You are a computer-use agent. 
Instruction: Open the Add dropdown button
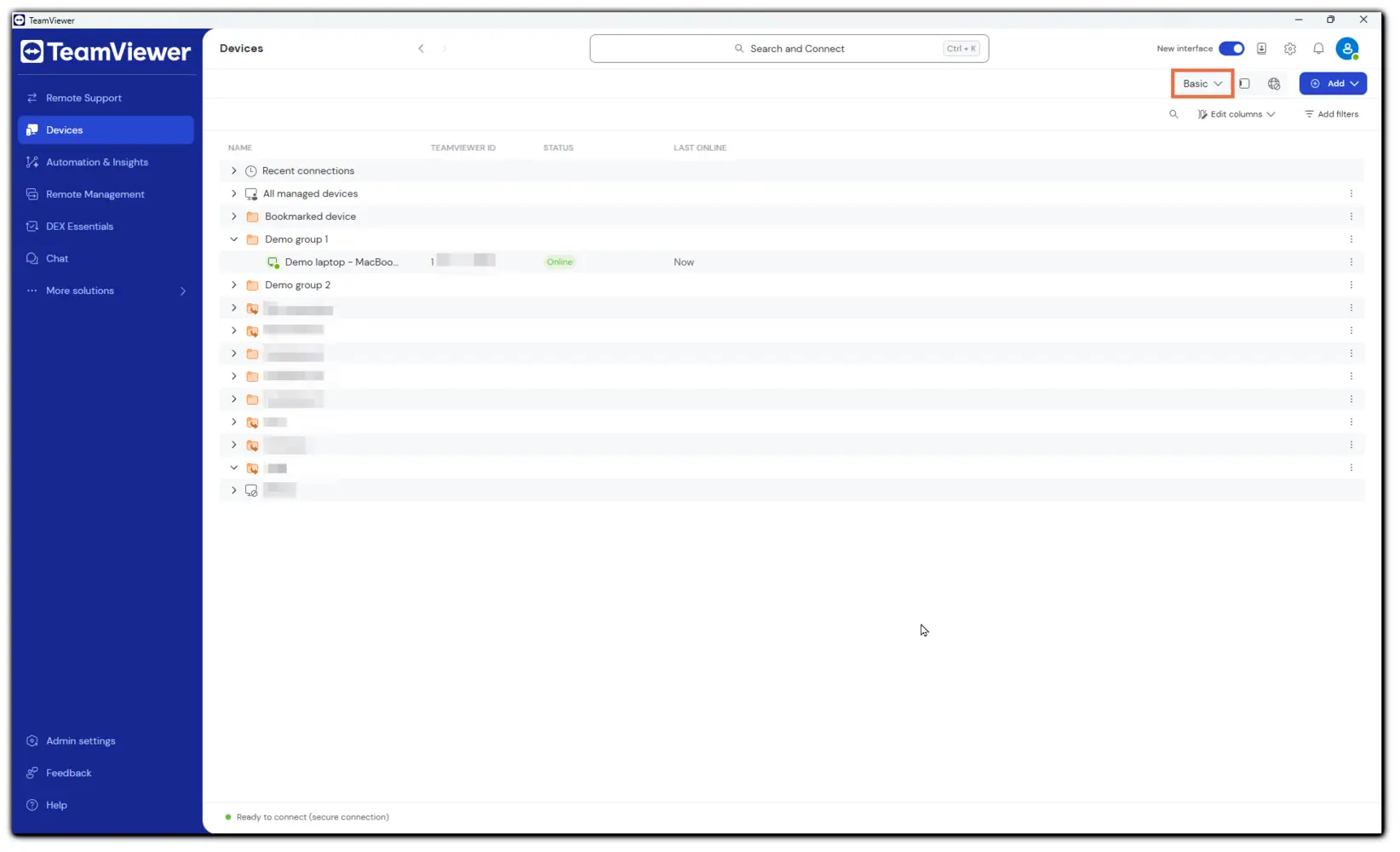click(1333, 83)
